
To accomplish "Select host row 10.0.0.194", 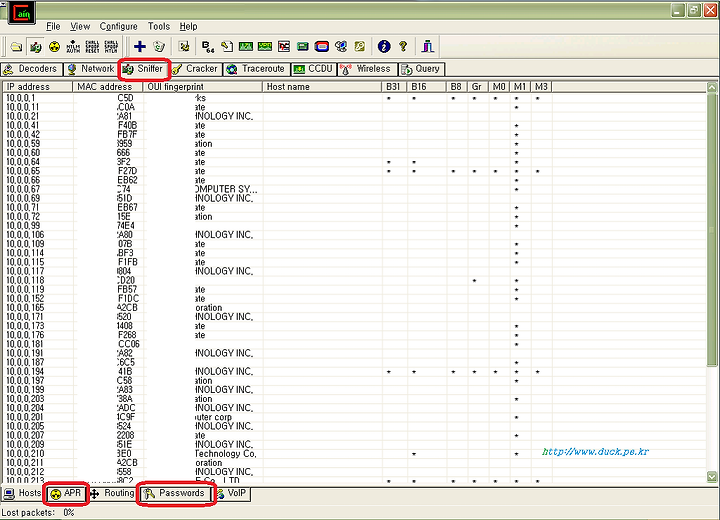I will tap(354, 371).
